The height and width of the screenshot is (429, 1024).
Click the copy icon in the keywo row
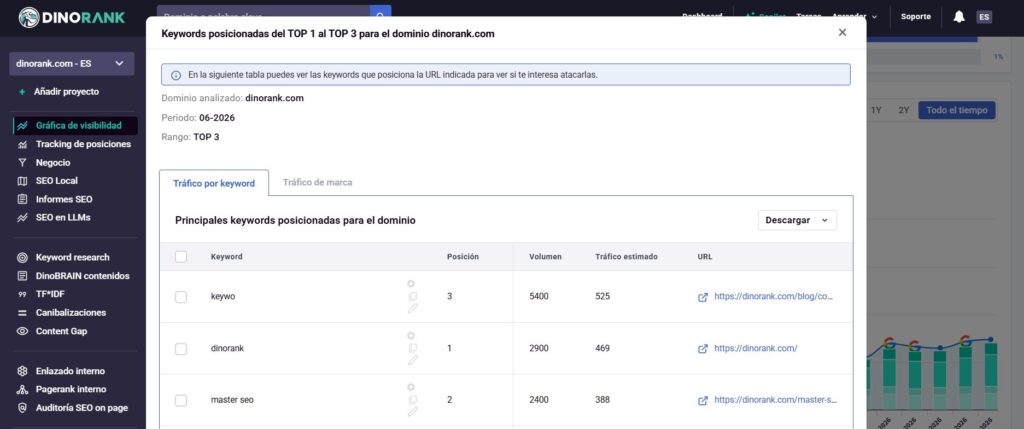click(x=412, y=296)
